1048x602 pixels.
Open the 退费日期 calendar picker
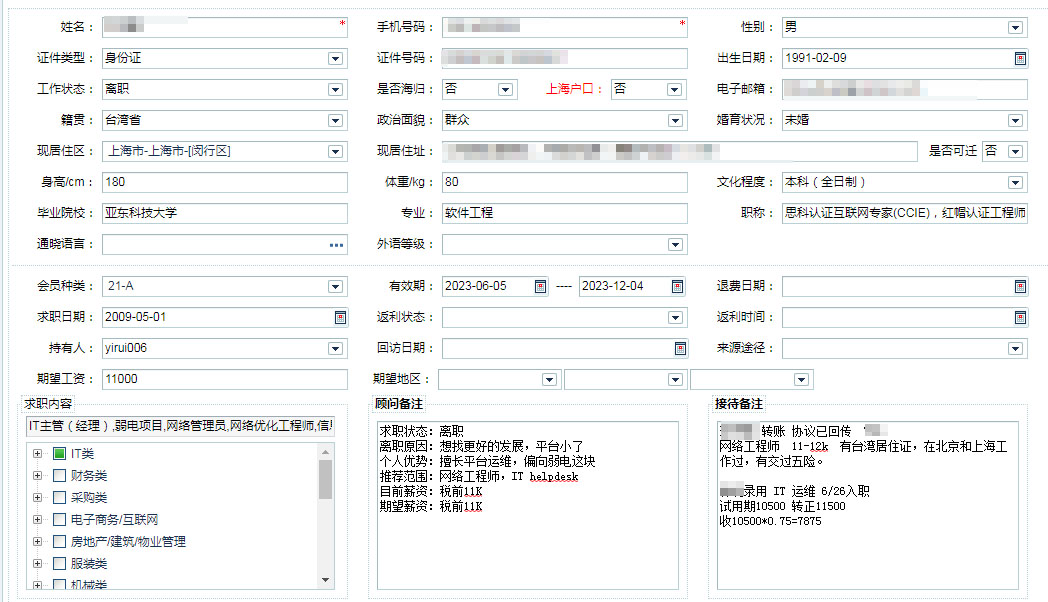point(1020,287)
